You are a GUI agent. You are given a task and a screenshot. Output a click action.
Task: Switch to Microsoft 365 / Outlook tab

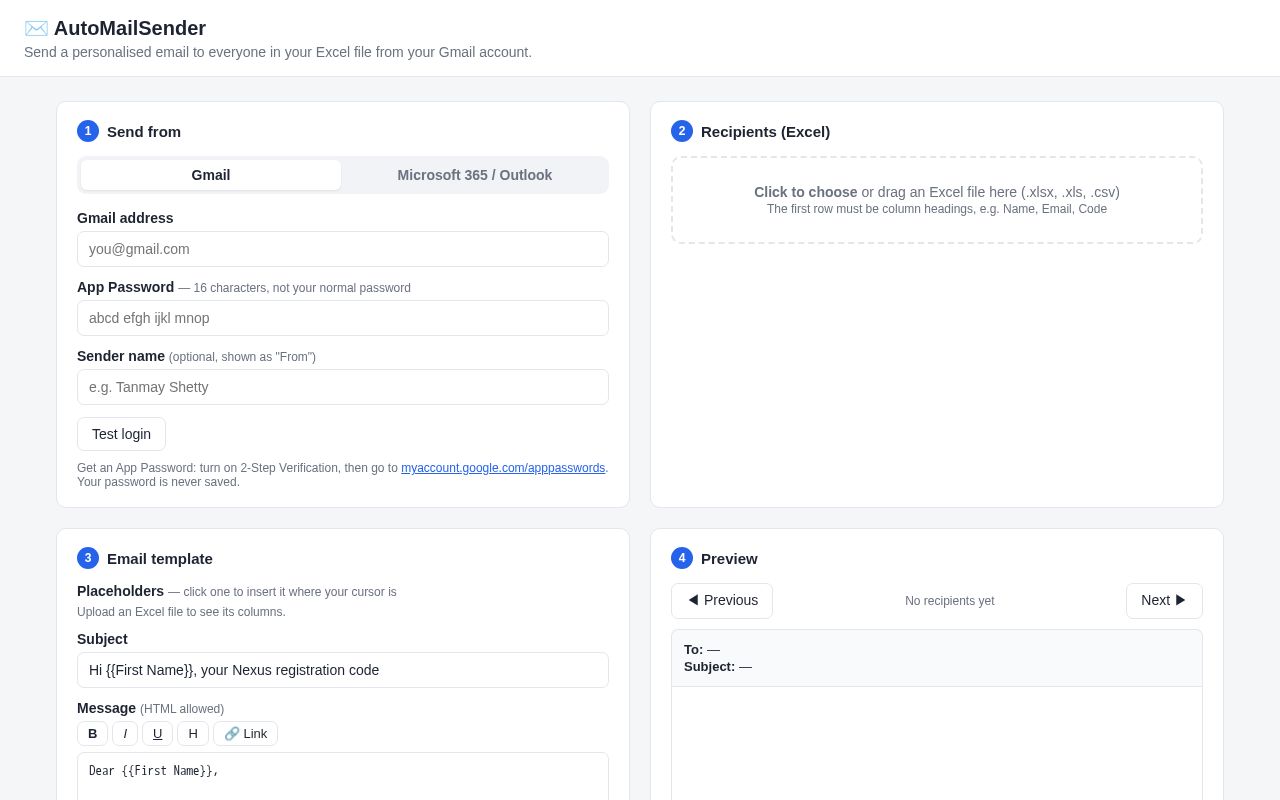475,175
